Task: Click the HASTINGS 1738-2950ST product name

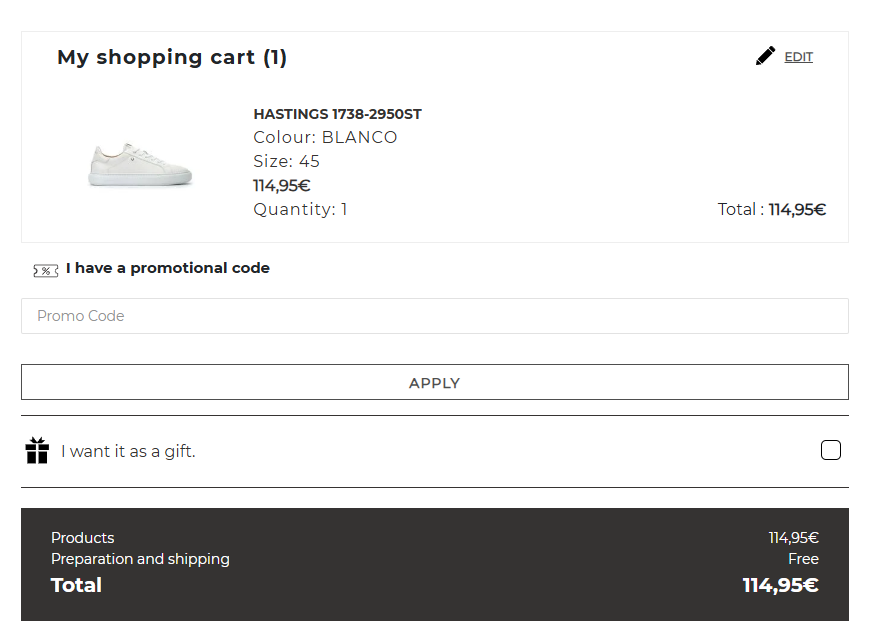Action: point(337,114)
